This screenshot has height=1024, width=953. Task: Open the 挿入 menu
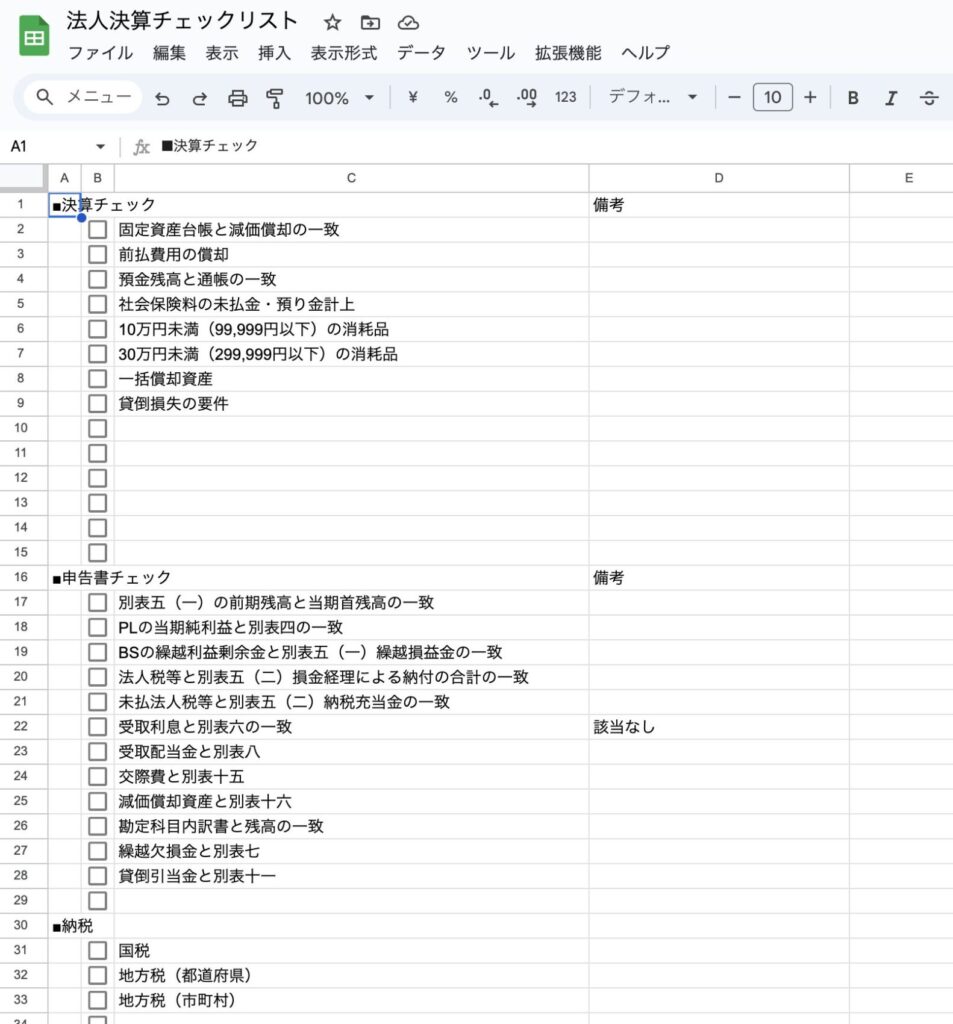pos(274,53)
